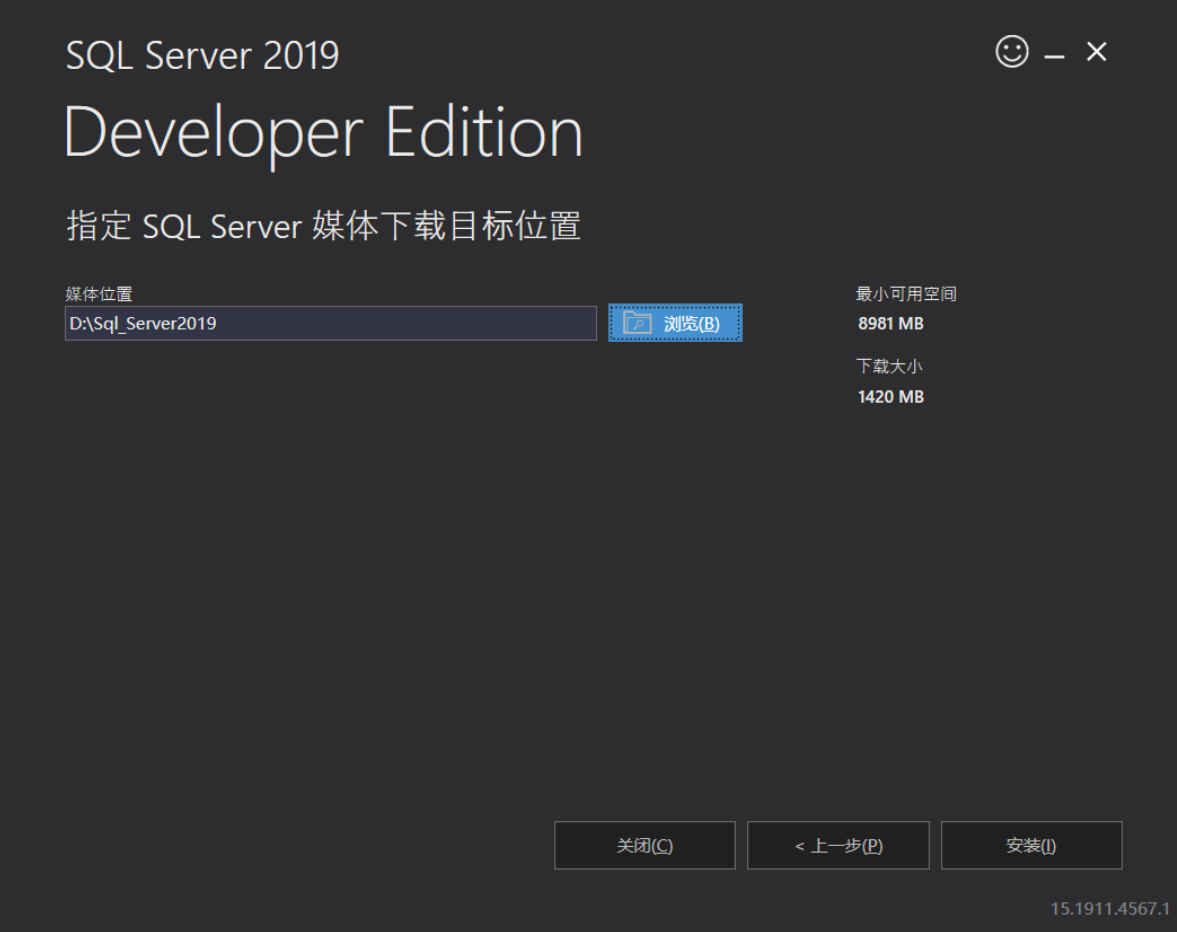Click inside the 媒体位置 path input field
The image size is (1177, 932).
[330, 323]
